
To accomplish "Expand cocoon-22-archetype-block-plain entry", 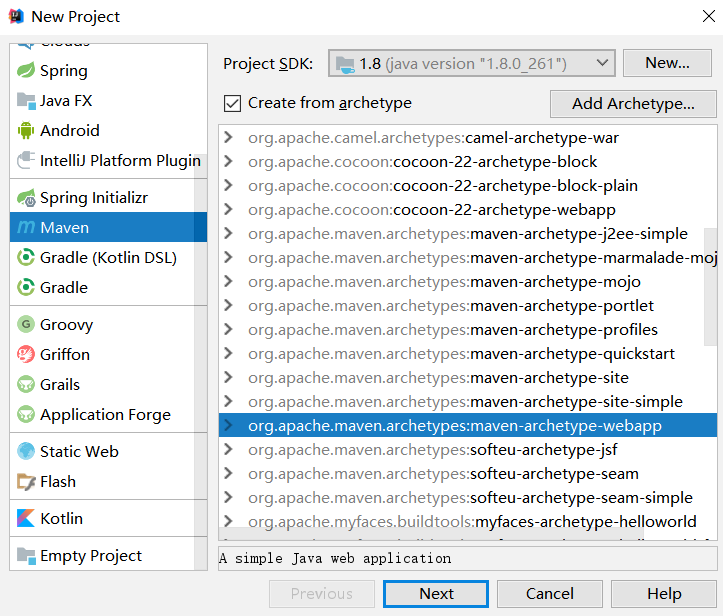I will 228,185.
